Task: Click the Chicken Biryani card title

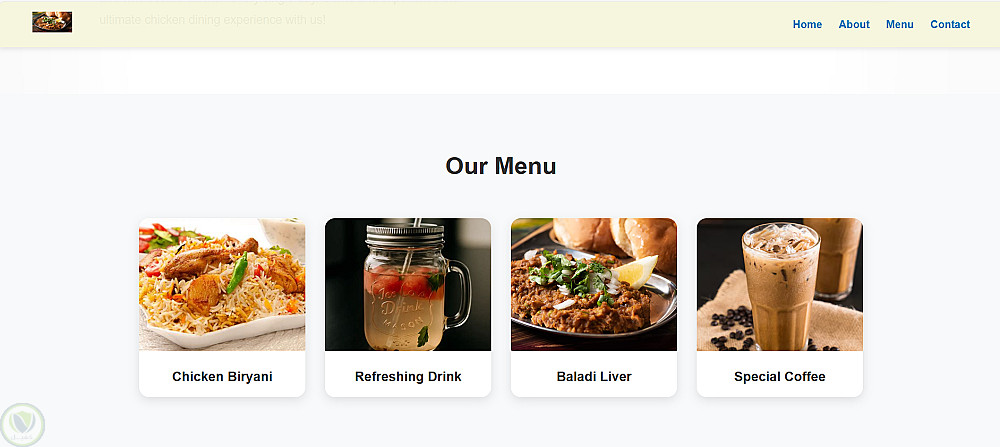Action: click(x=222, y=377)
